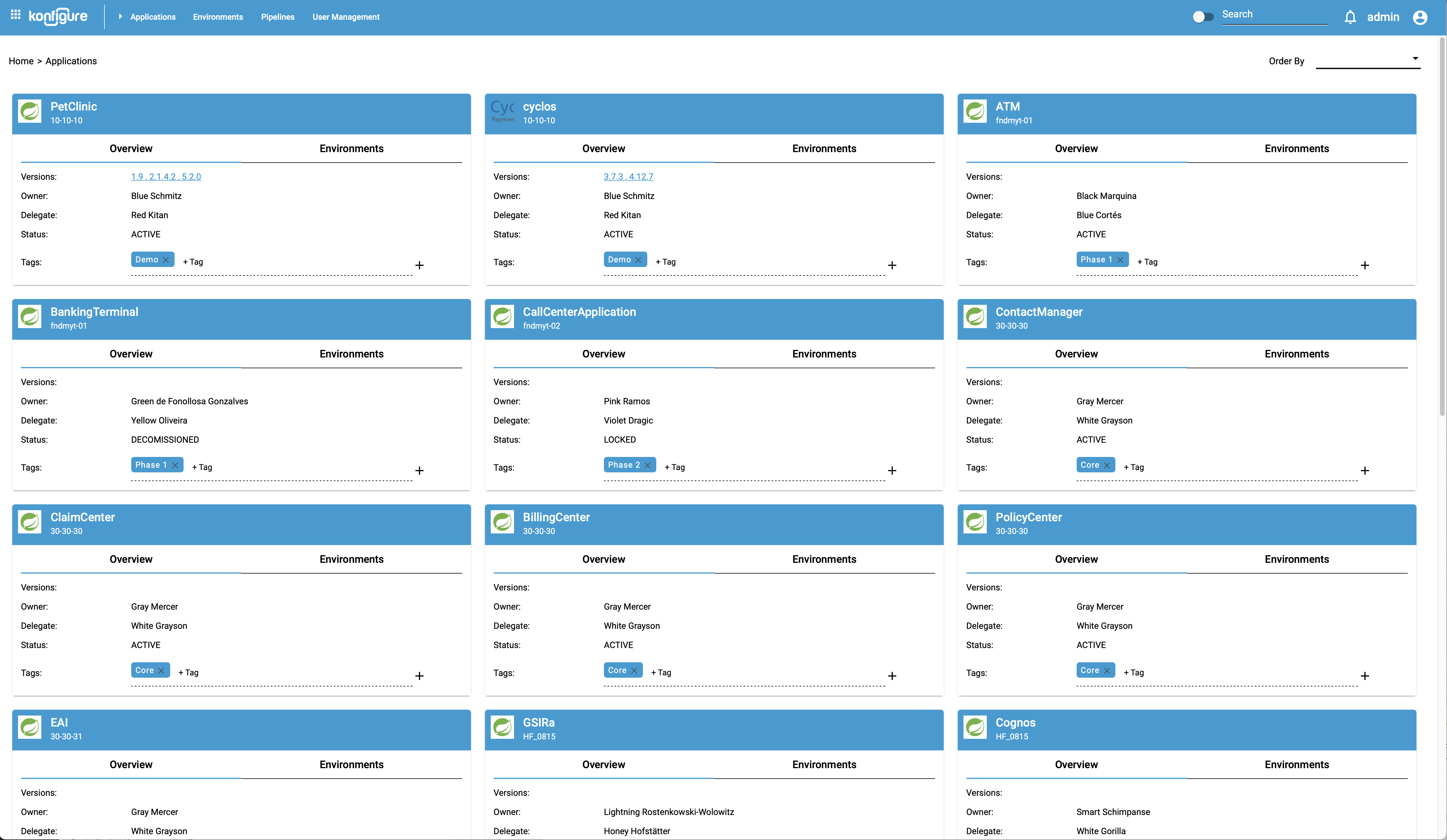Click + Tag in CallCenterApplication card
The width and height of the screenshot is (1447, 840).
point(675,467)
